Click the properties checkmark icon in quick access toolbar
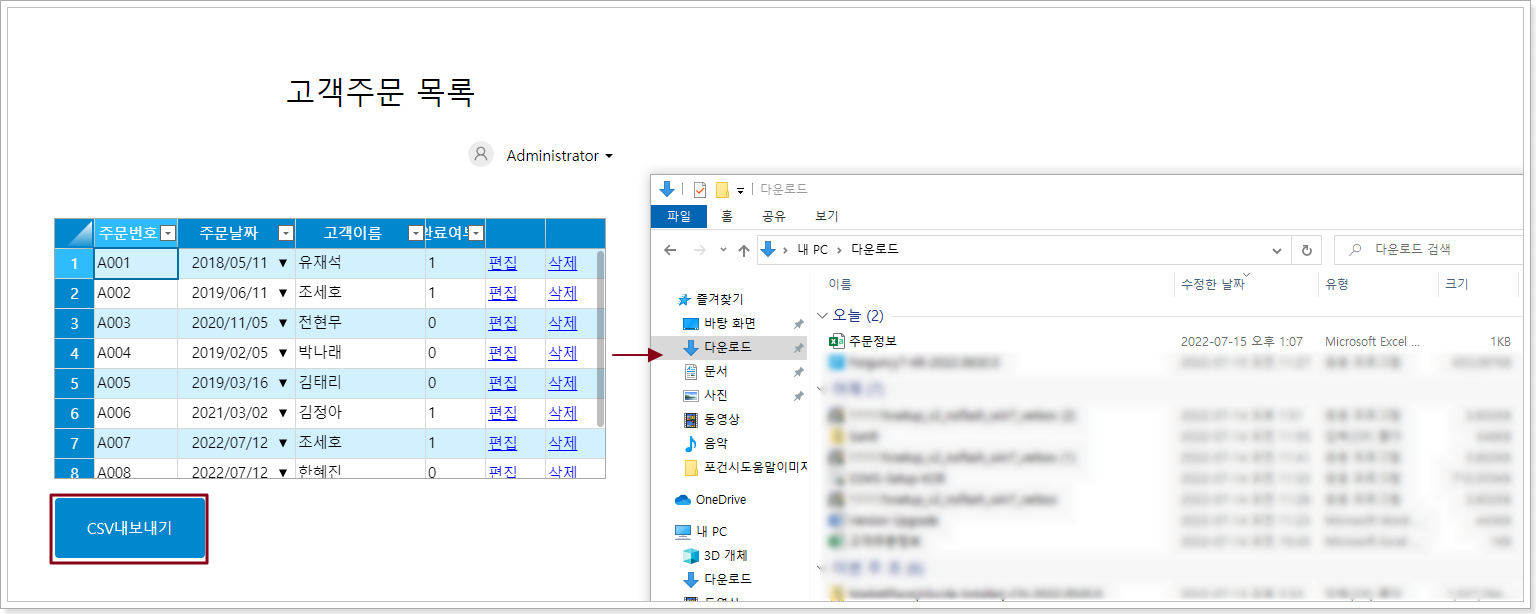This screenshot has height=614, width=1536. pos(700,189)
